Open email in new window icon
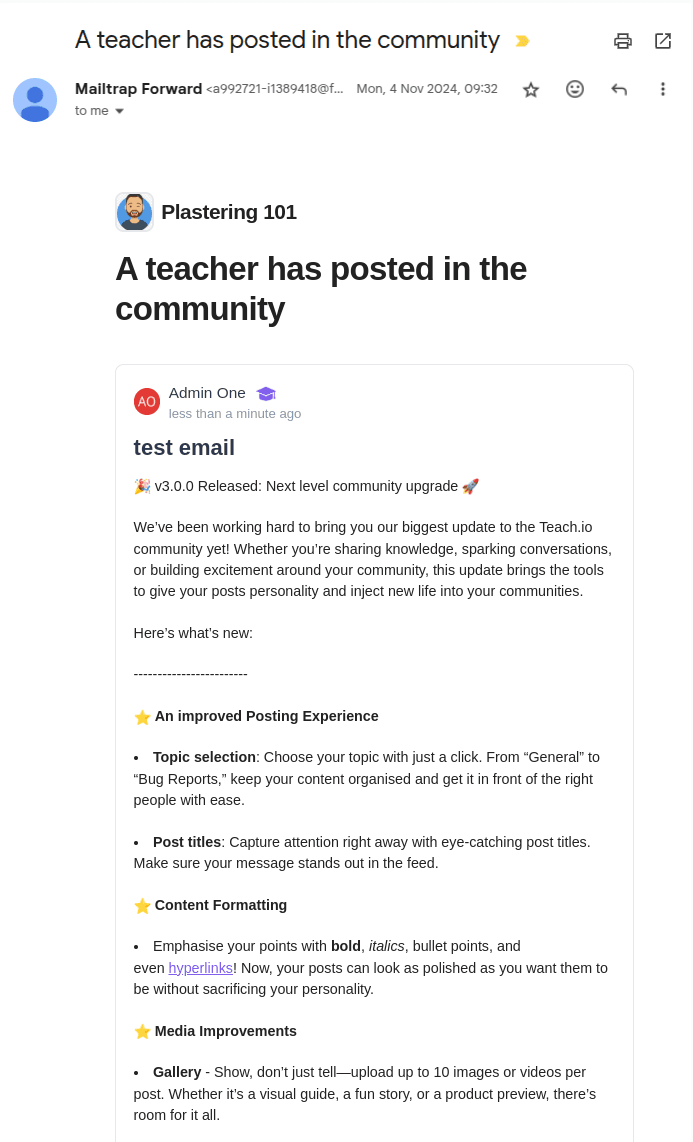 pyautogui.click(x=663, y=41)
